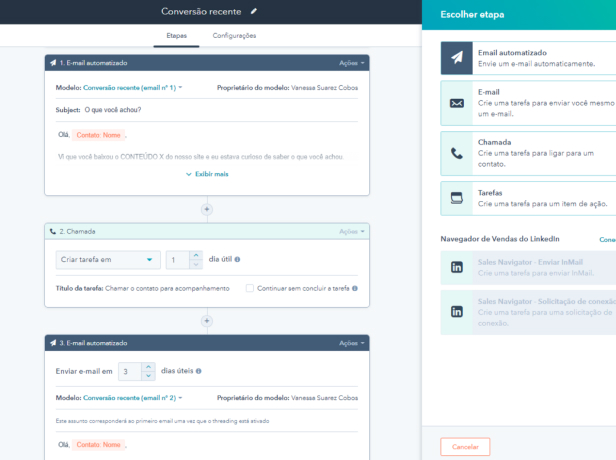616x460 pixels.
Task: Select the E-mail envelope icon
Action: pos(457,103)
